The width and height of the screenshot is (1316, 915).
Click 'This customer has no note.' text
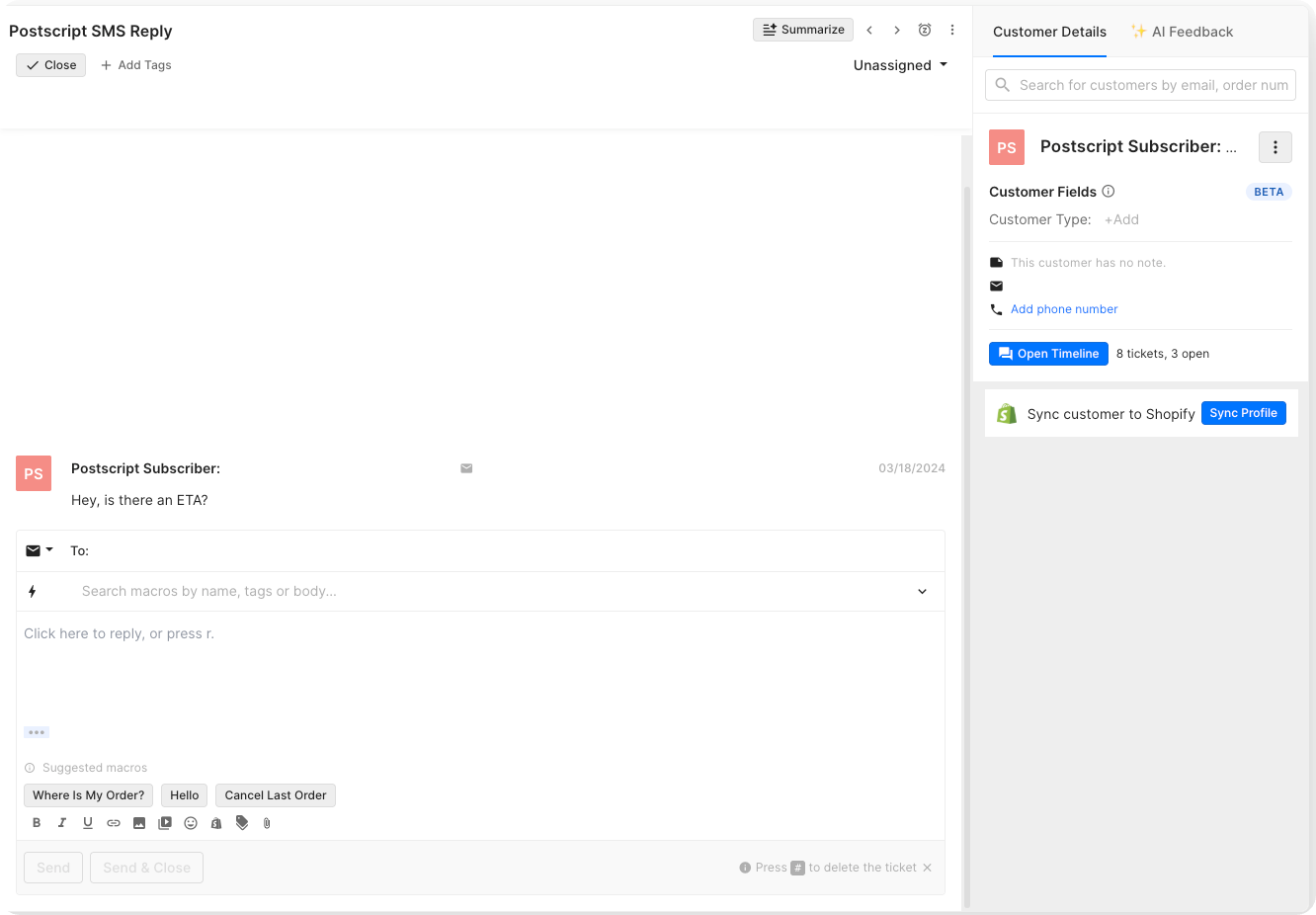1088,263
